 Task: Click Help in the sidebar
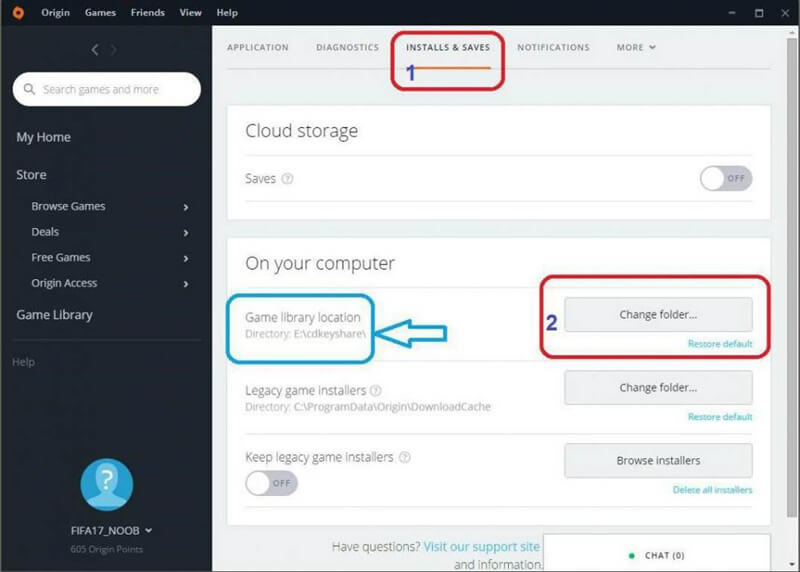click(23, 362)
